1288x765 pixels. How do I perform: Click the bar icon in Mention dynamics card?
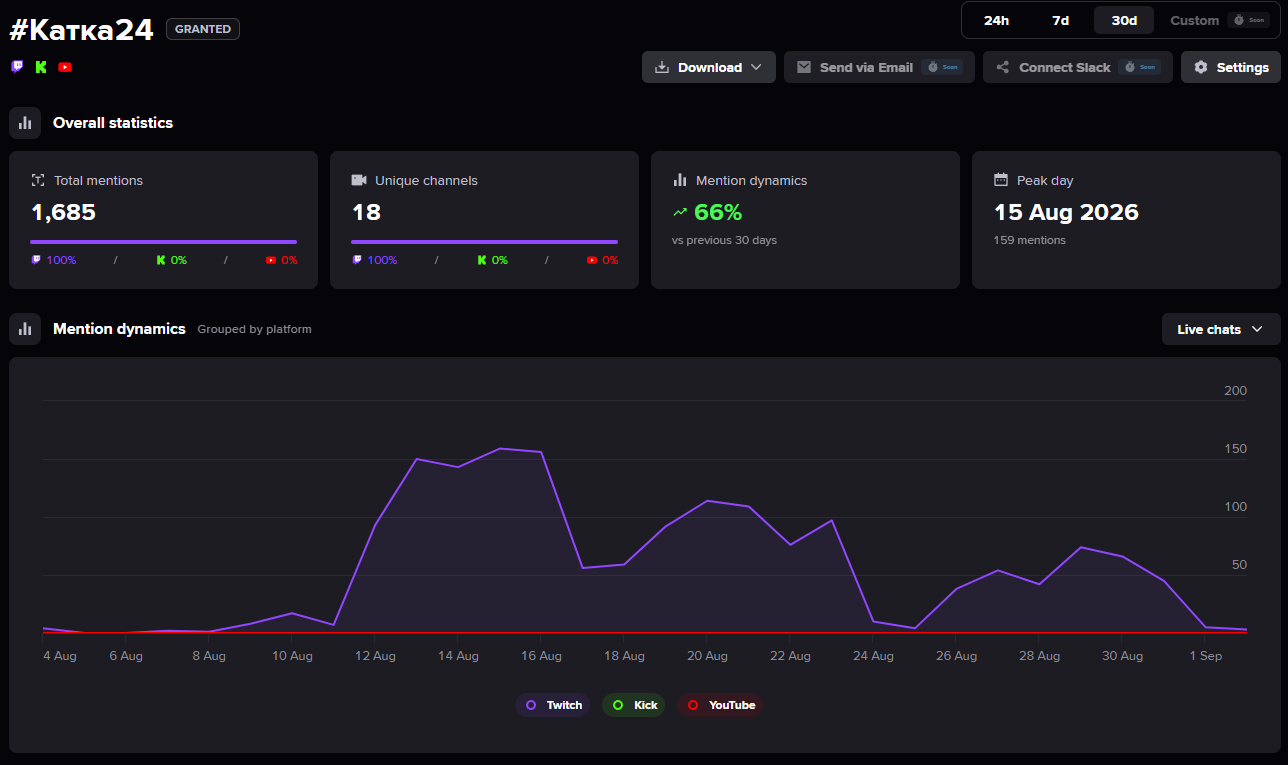point(680,180)
